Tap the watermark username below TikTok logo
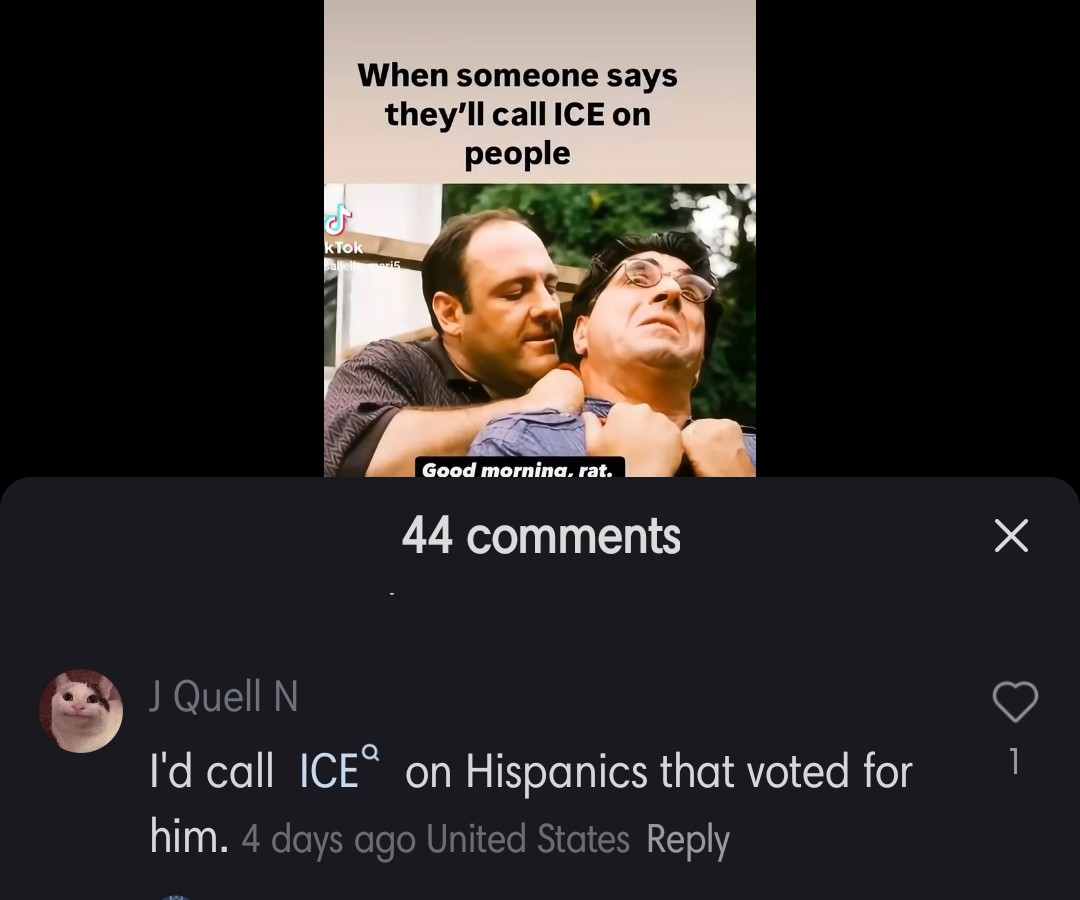 [x=361, y=264]
